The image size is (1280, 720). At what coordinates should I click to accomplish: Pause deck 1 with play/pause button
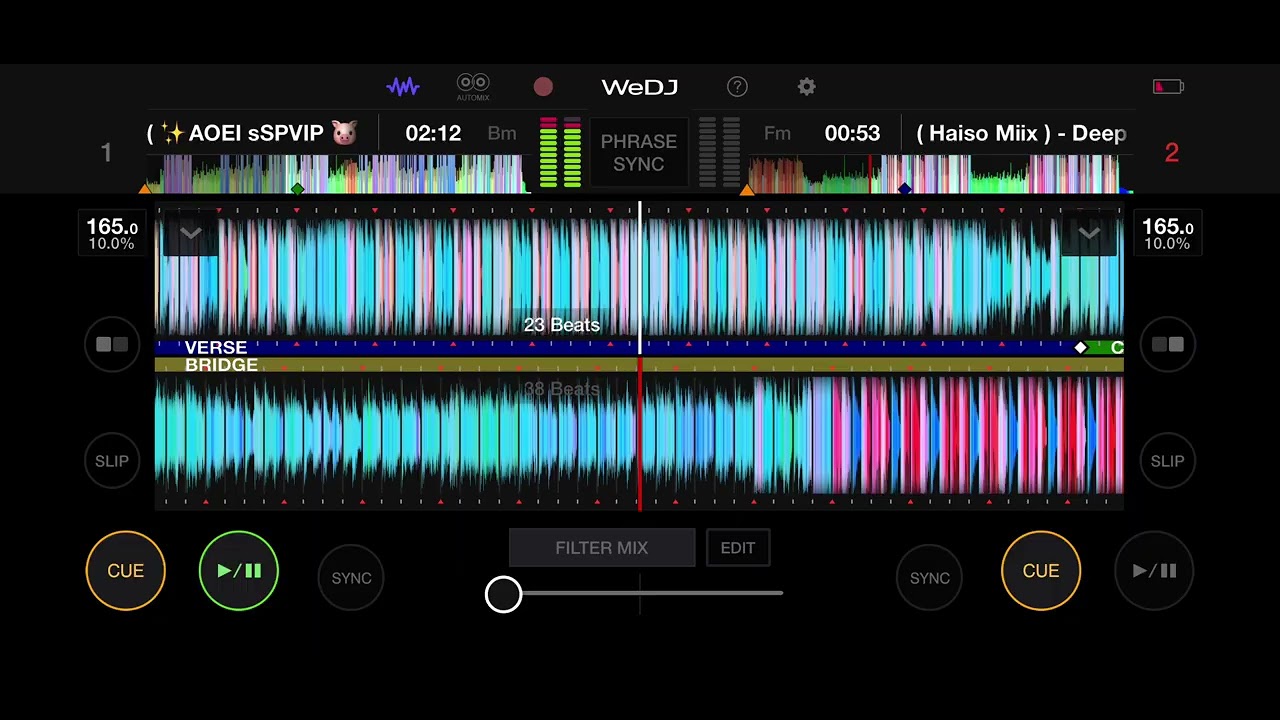click(239, 571)
